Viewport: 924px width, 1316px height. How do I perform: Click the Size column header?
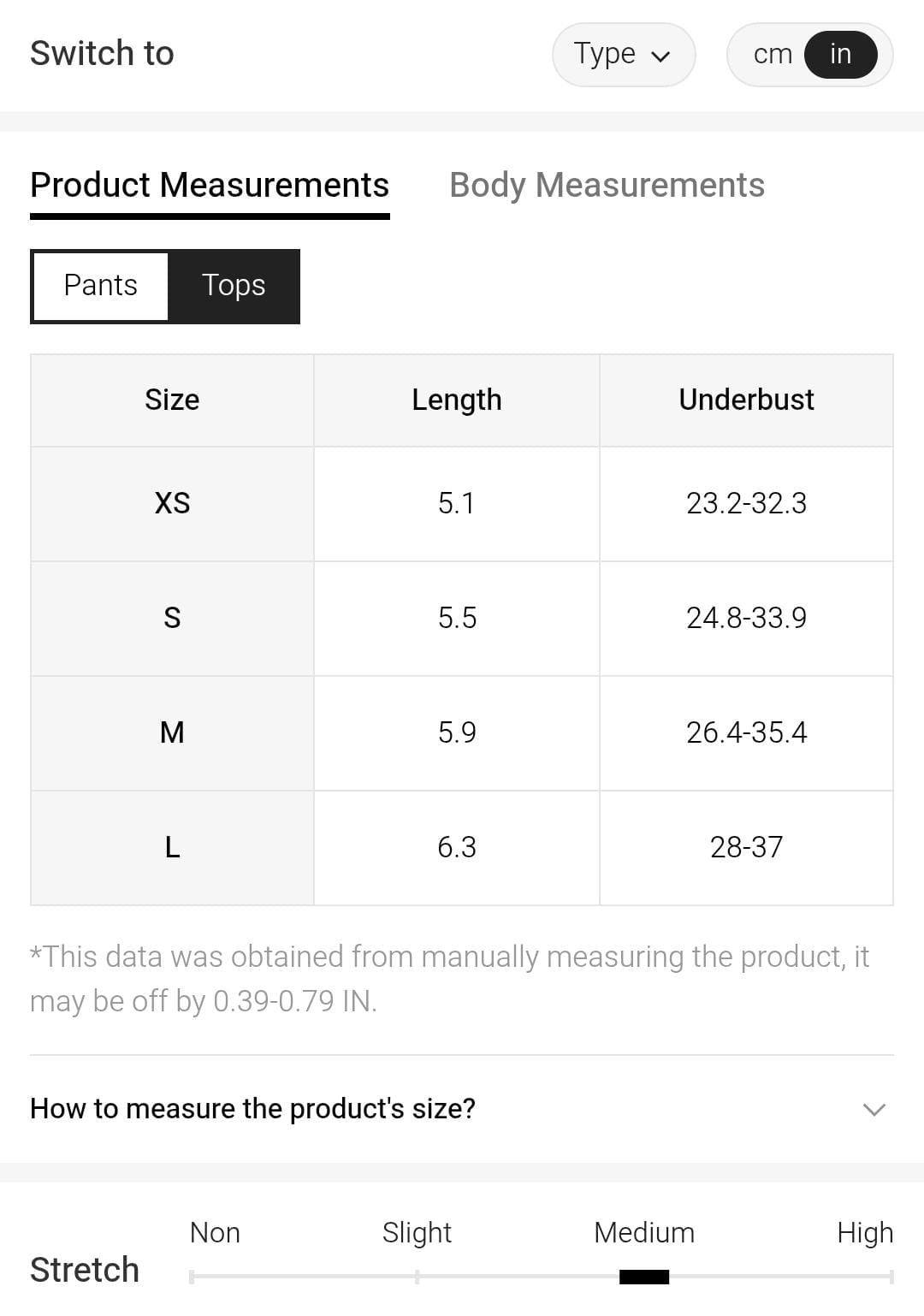[172, 400]
